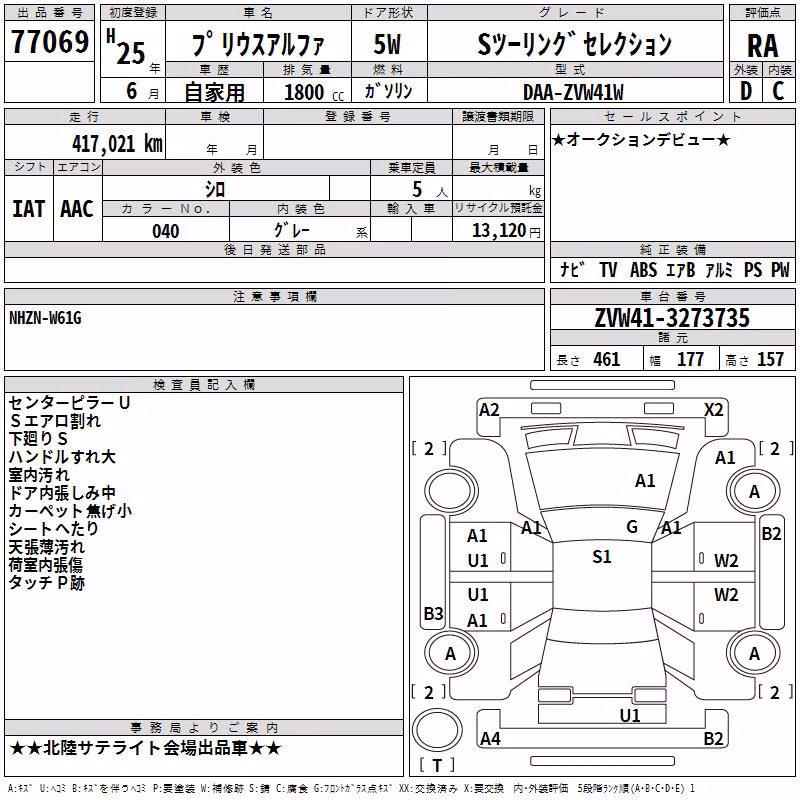
Task: Select the fuel type ガソリン
Action: pyautogui.click(x=389, y=91)
